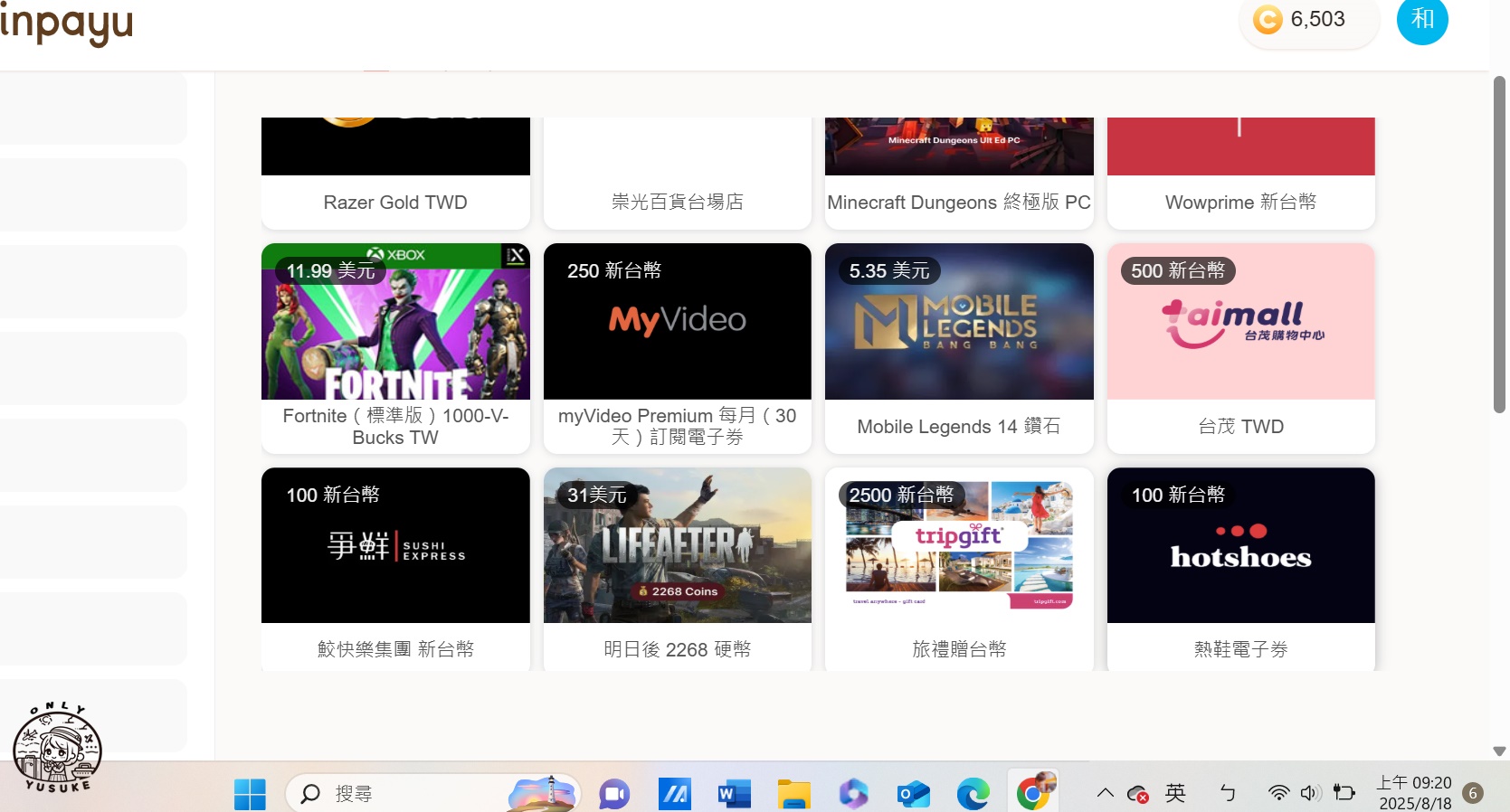
Task: Select 崇光百貨台場店 card
Action: coord(678,174)
